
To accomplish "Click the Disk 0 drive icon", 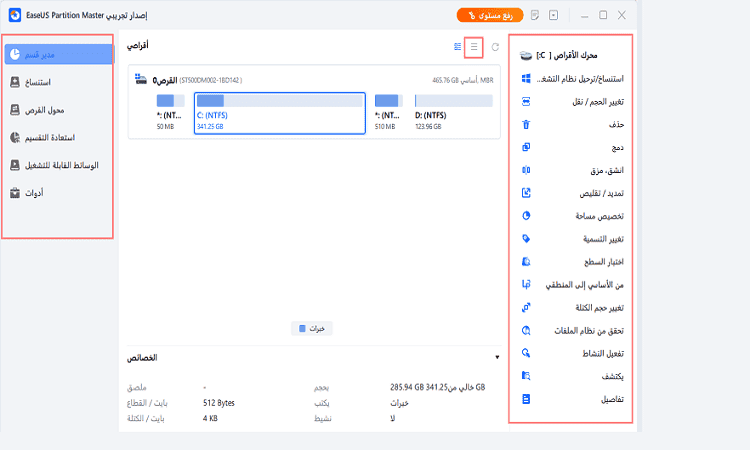I will coord(141,79).
